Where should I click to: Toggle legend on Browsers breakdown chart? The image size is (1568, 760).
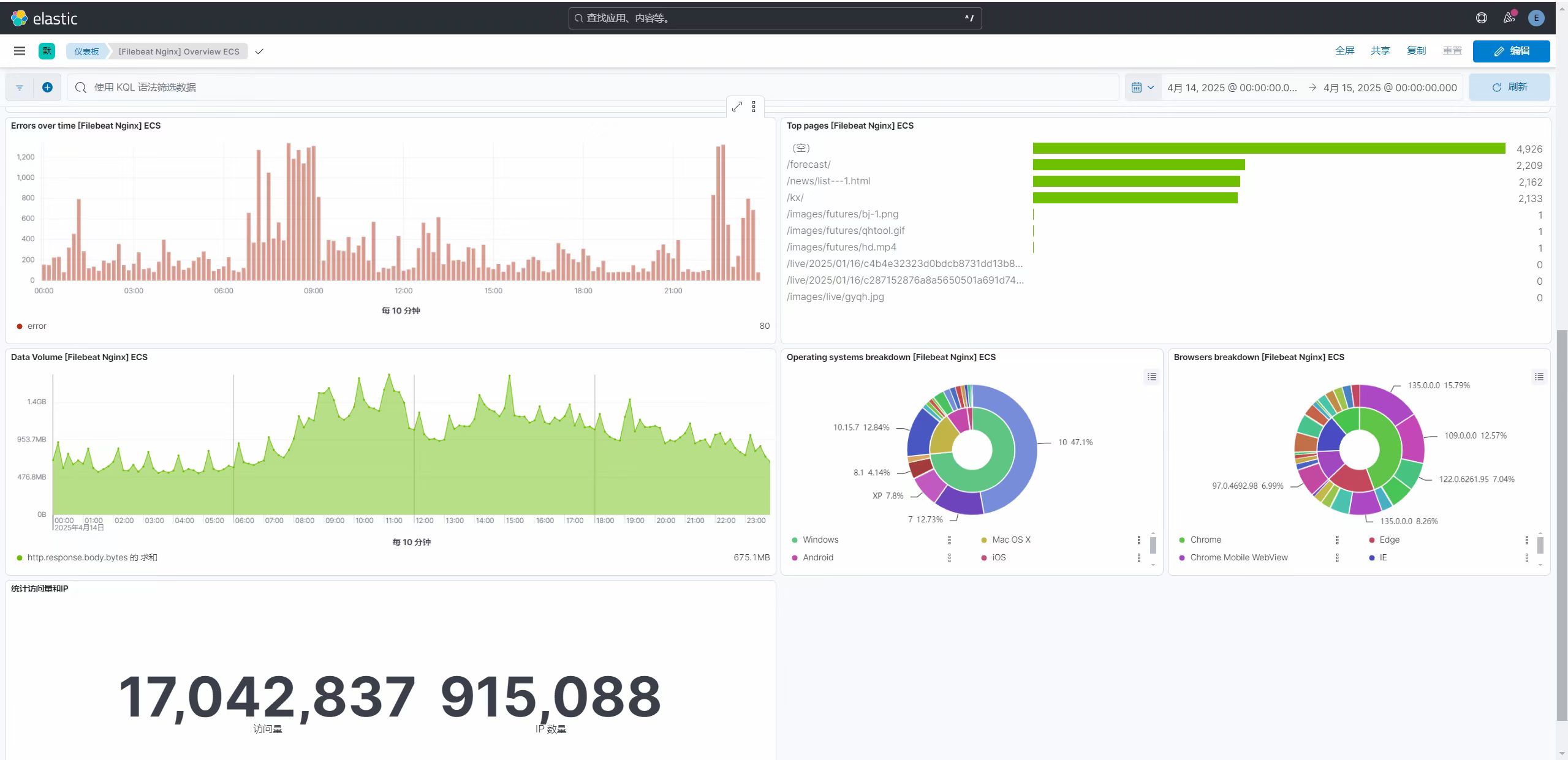(x=1539, y=377)
